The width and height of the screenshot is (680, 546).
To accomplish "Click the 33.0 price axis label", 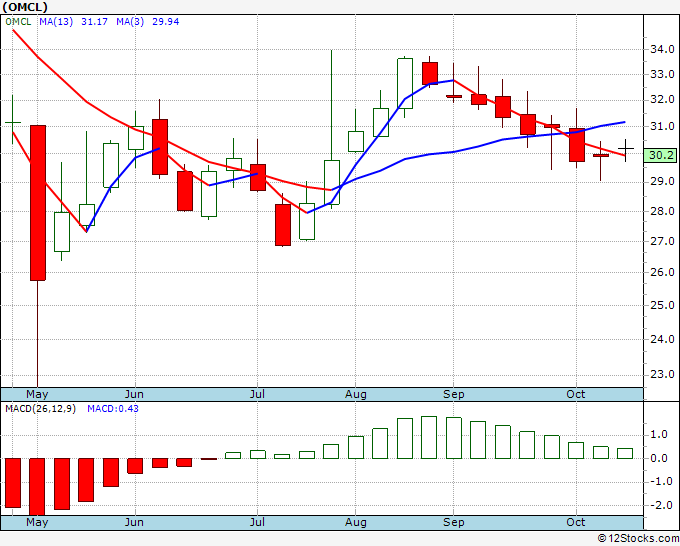I will click(x=662, y=74).
